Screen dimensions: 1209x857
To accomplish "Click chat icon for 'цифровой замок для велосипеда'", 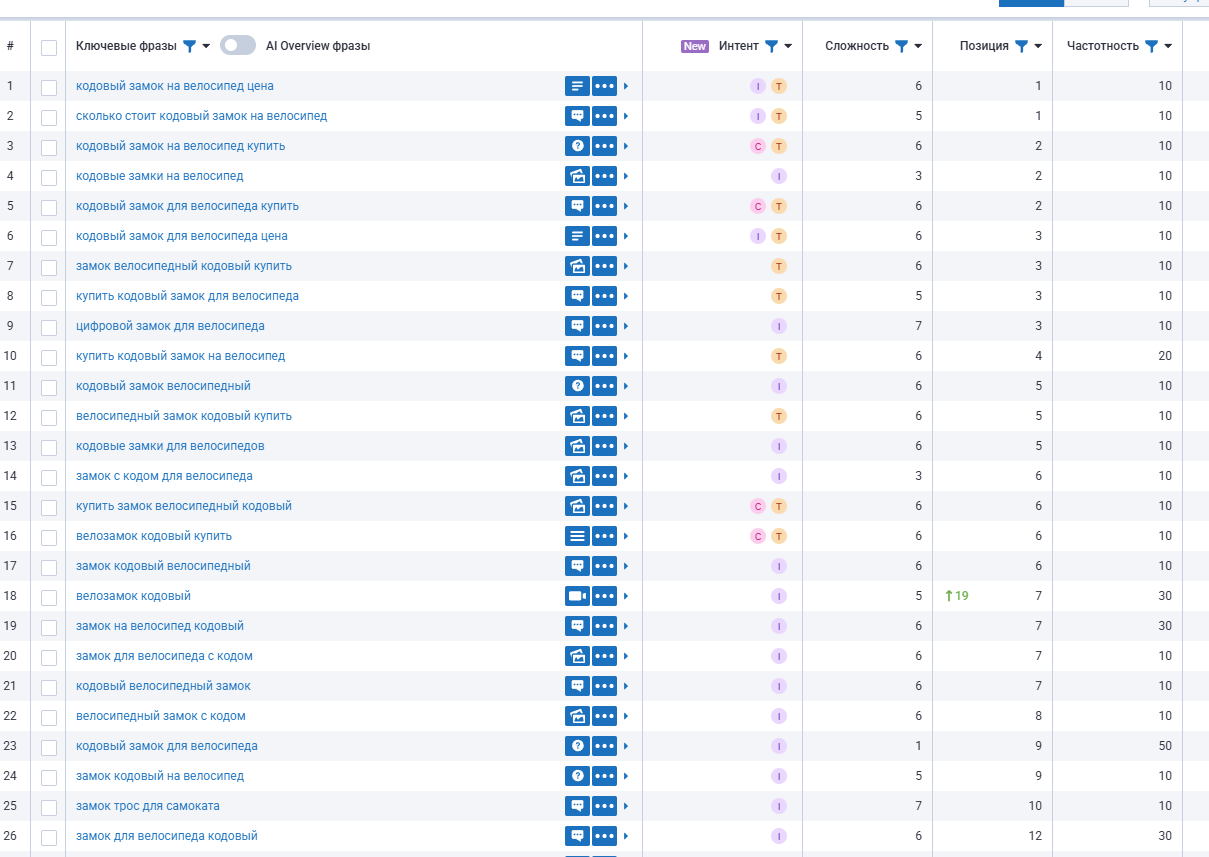I will (577, 326).
